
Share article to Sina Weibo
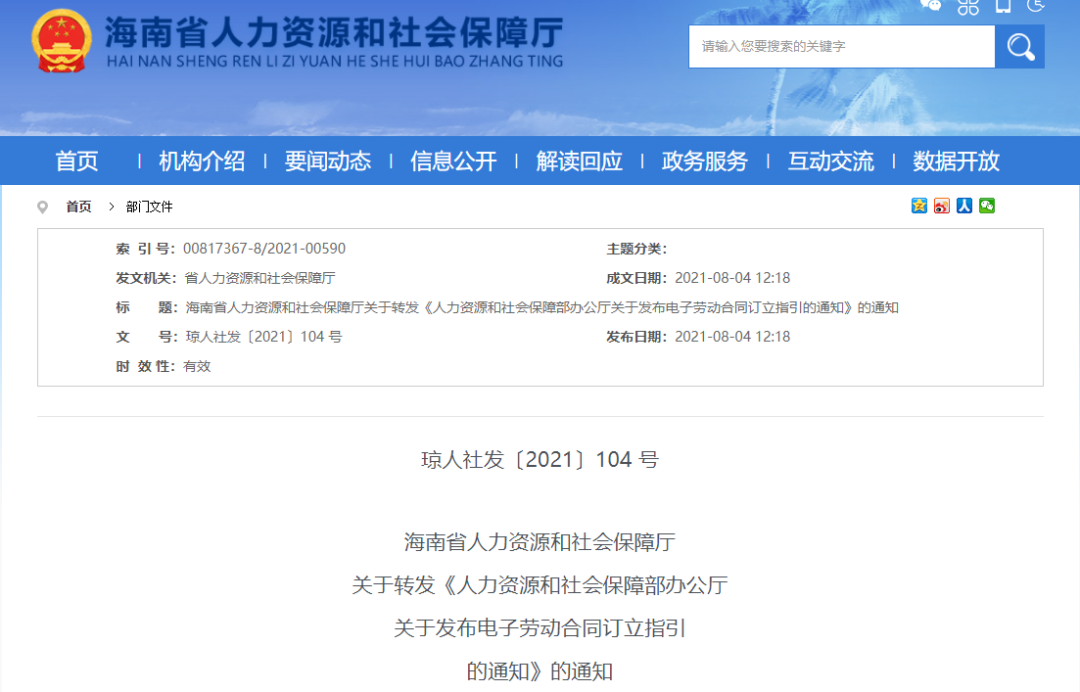pyautogui.click(x=942, y=206)
